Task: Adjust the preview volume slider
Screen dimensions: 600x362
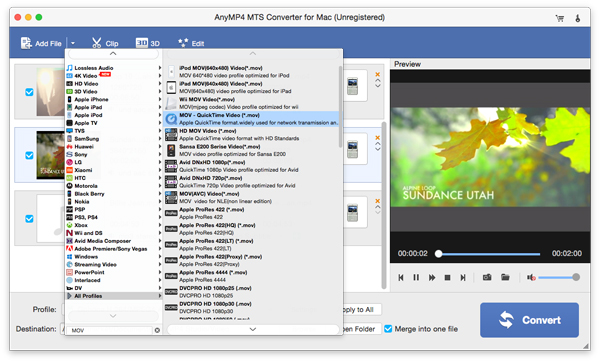Action: pos(558,277)
